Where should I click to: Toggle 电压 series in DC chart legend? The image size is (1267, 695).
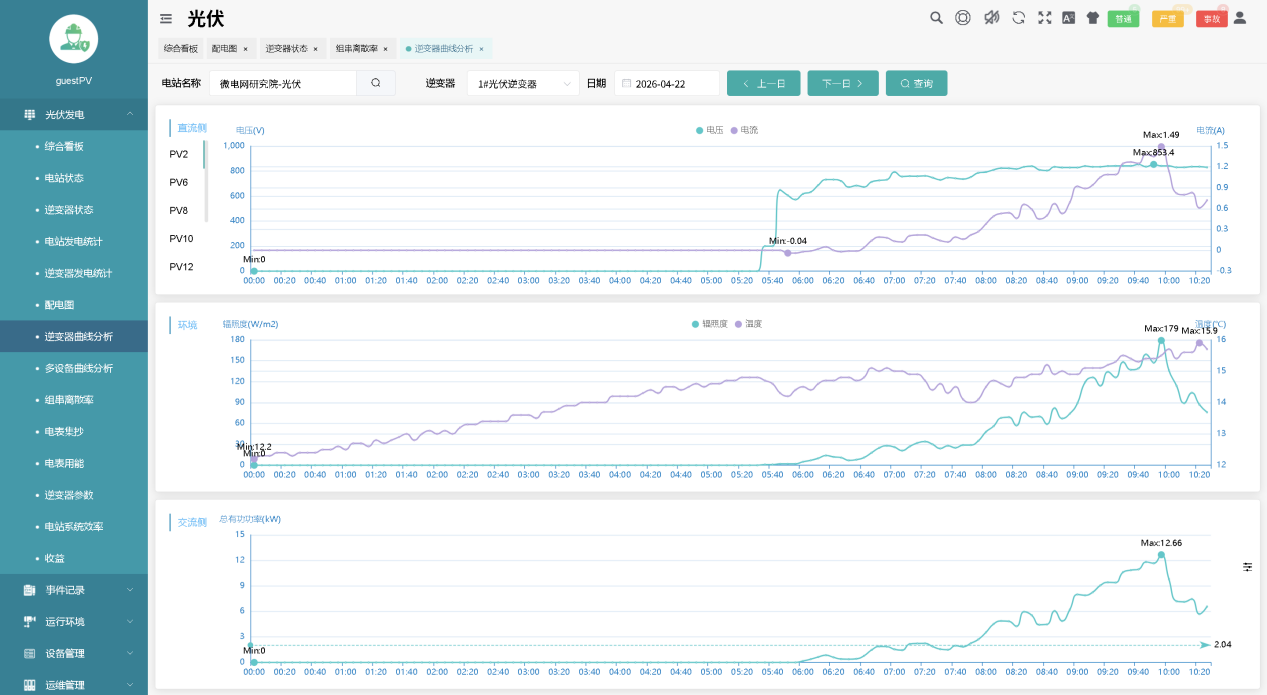[709, 130]
